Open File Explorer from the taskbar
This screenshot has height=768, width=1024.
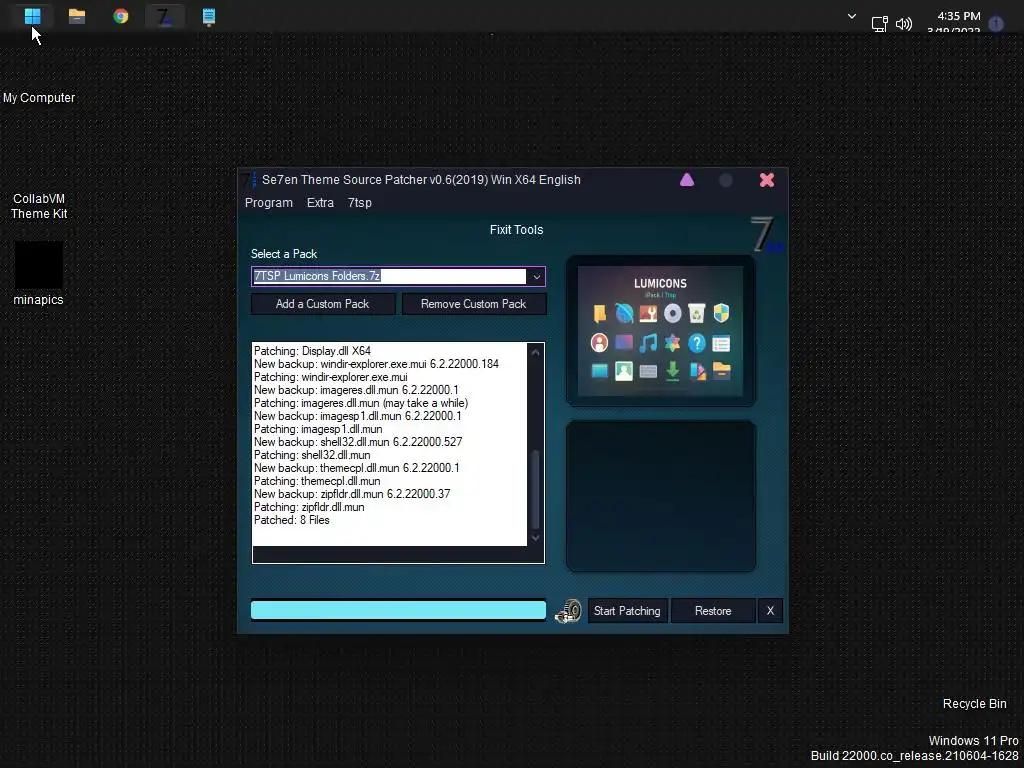point(77,16)
